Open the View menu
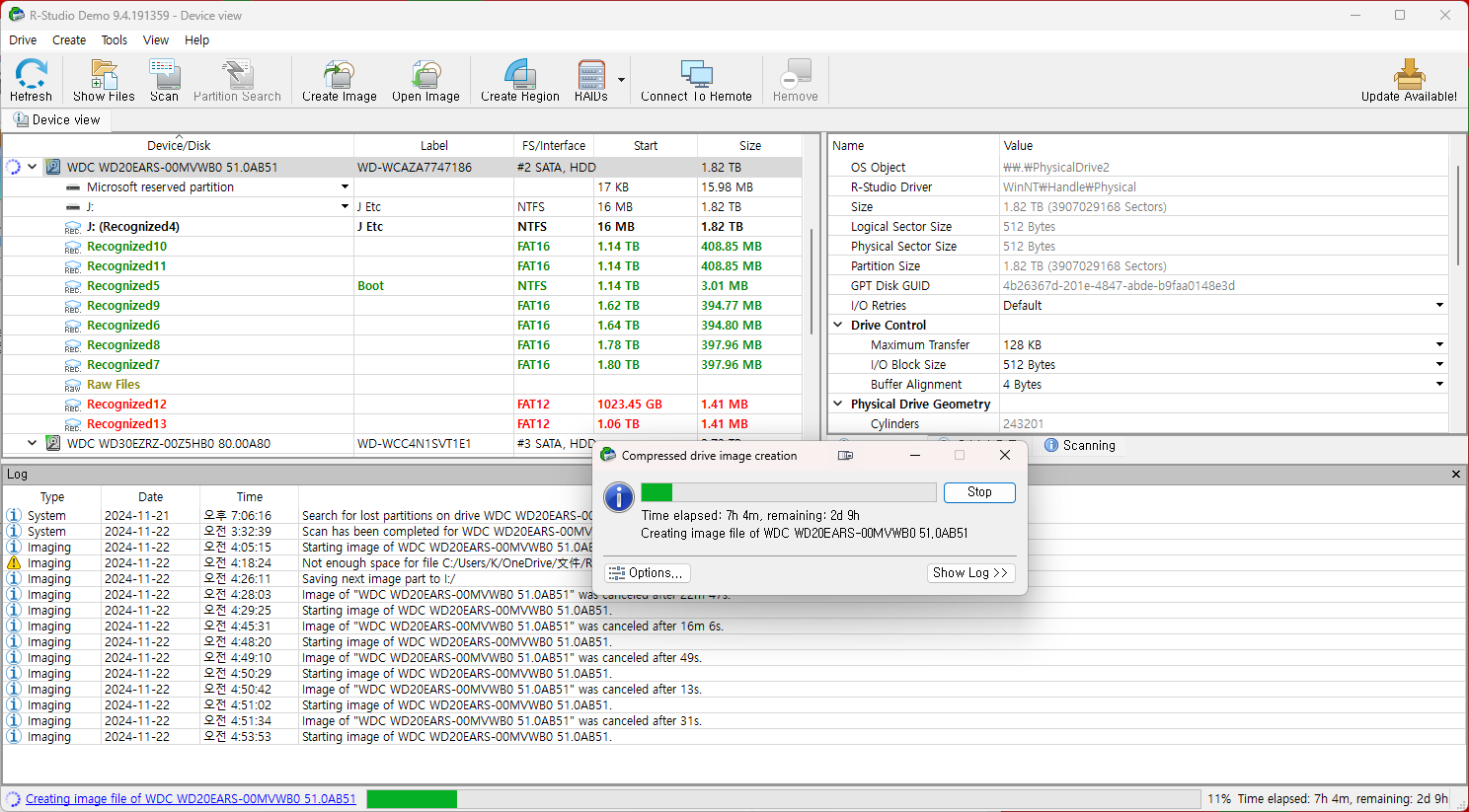 tap(156, 40)
